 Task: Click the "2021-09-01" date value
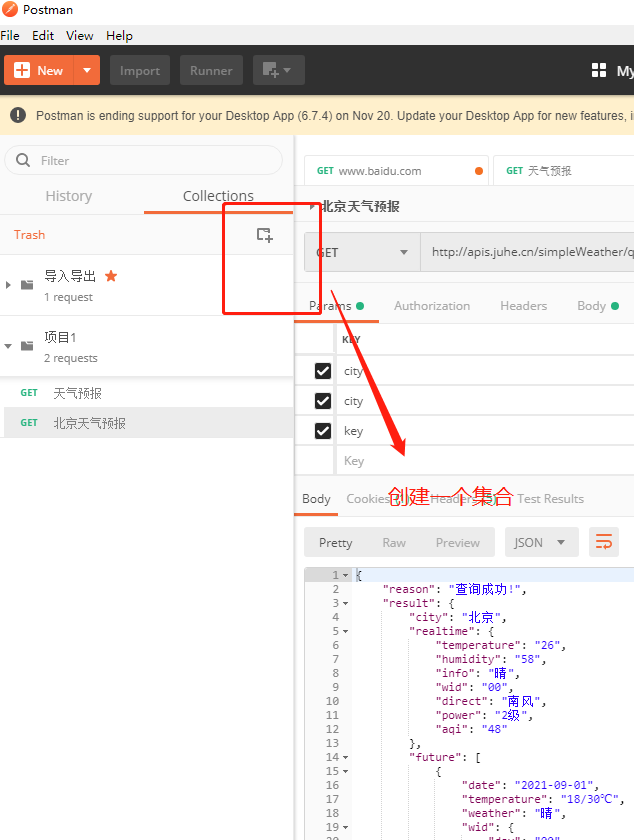pyautogui.click(x=556, y=785)
